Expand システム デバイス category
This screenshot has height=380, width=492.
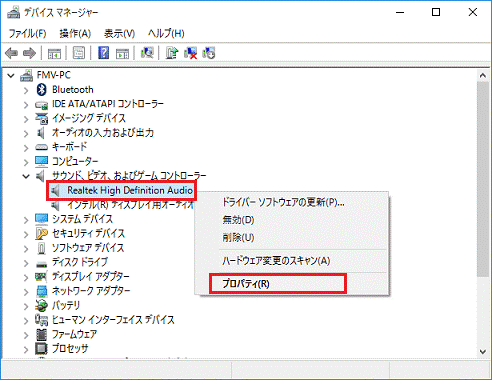point(26,219)
